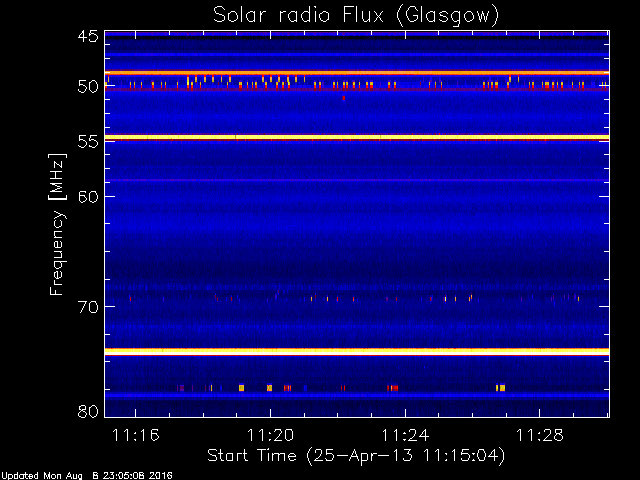Select the "Start Time (25-Apr-13 11:15:04)" label
The height and width of the screenshot is (480, 640).
[x=356, y=456]
